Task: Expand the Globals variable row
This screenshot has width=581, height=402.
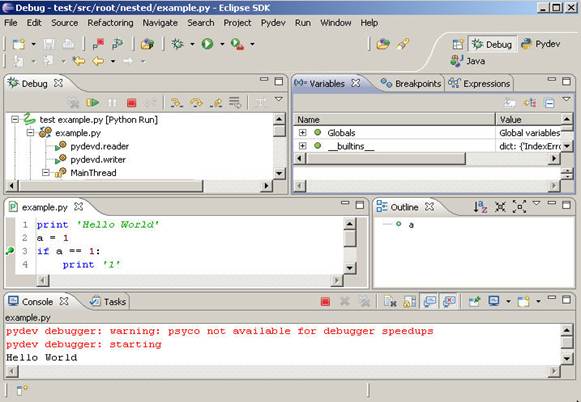Action: (x=302, y=132)
